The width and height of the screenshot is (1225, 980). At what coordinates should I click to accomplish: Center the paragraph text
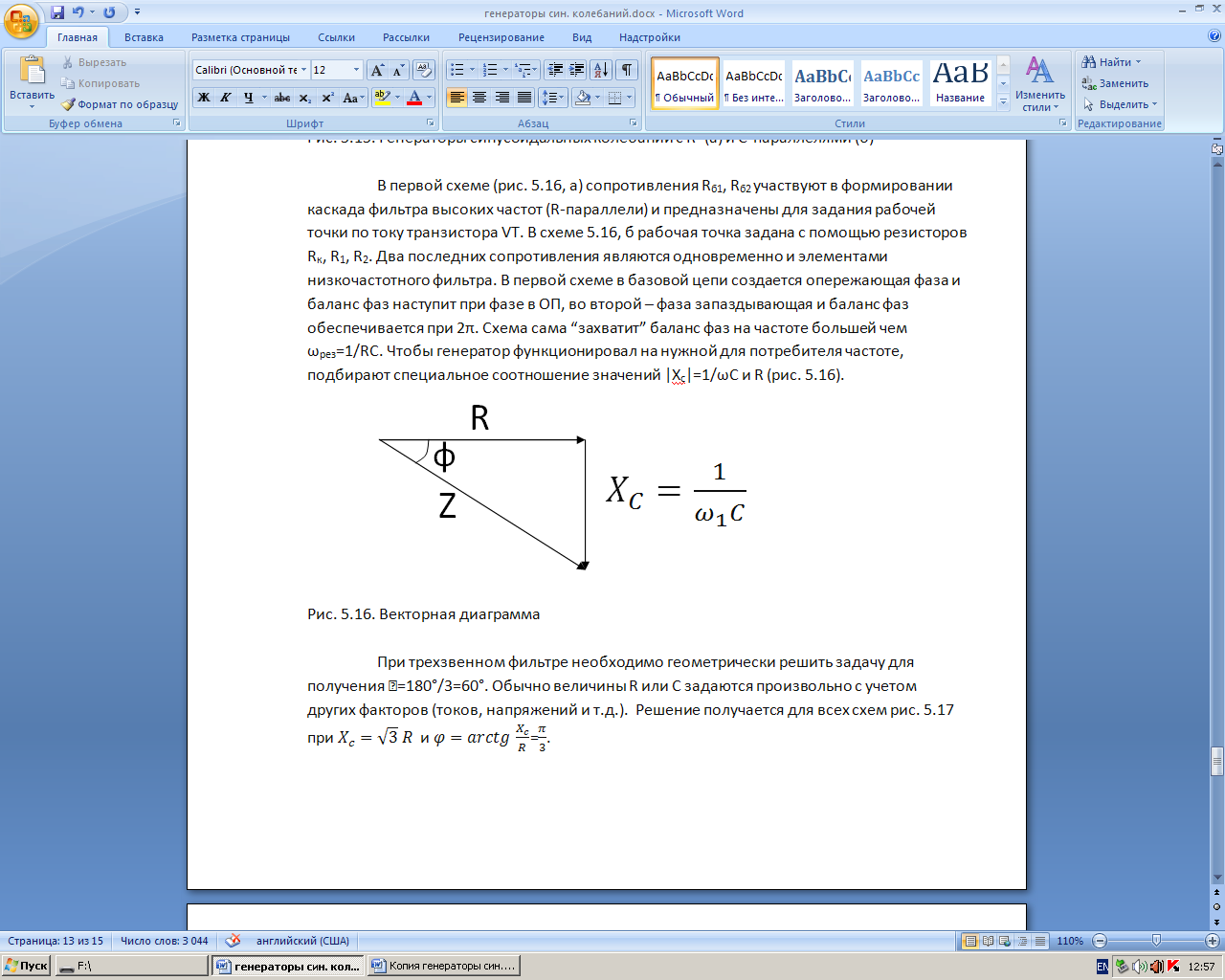pyautogui.click(x=479, y=98)
